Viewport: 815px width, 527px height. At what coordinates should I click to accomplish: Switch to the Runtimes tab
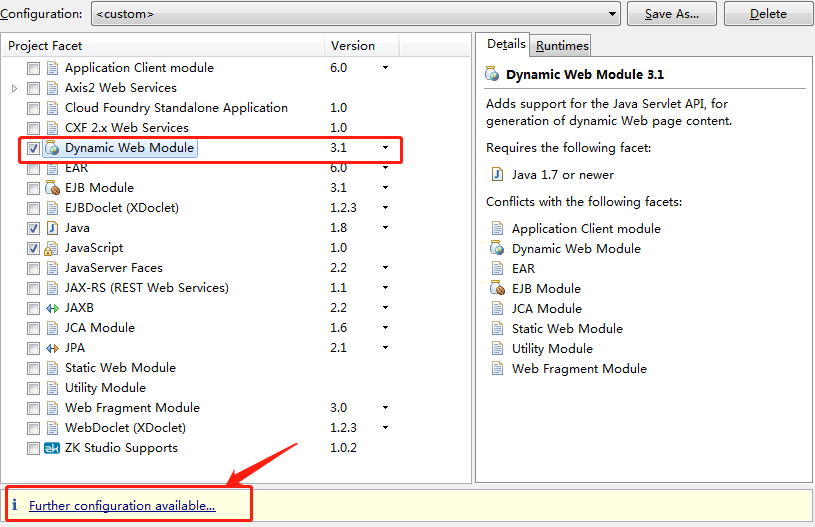pos(562,46)
